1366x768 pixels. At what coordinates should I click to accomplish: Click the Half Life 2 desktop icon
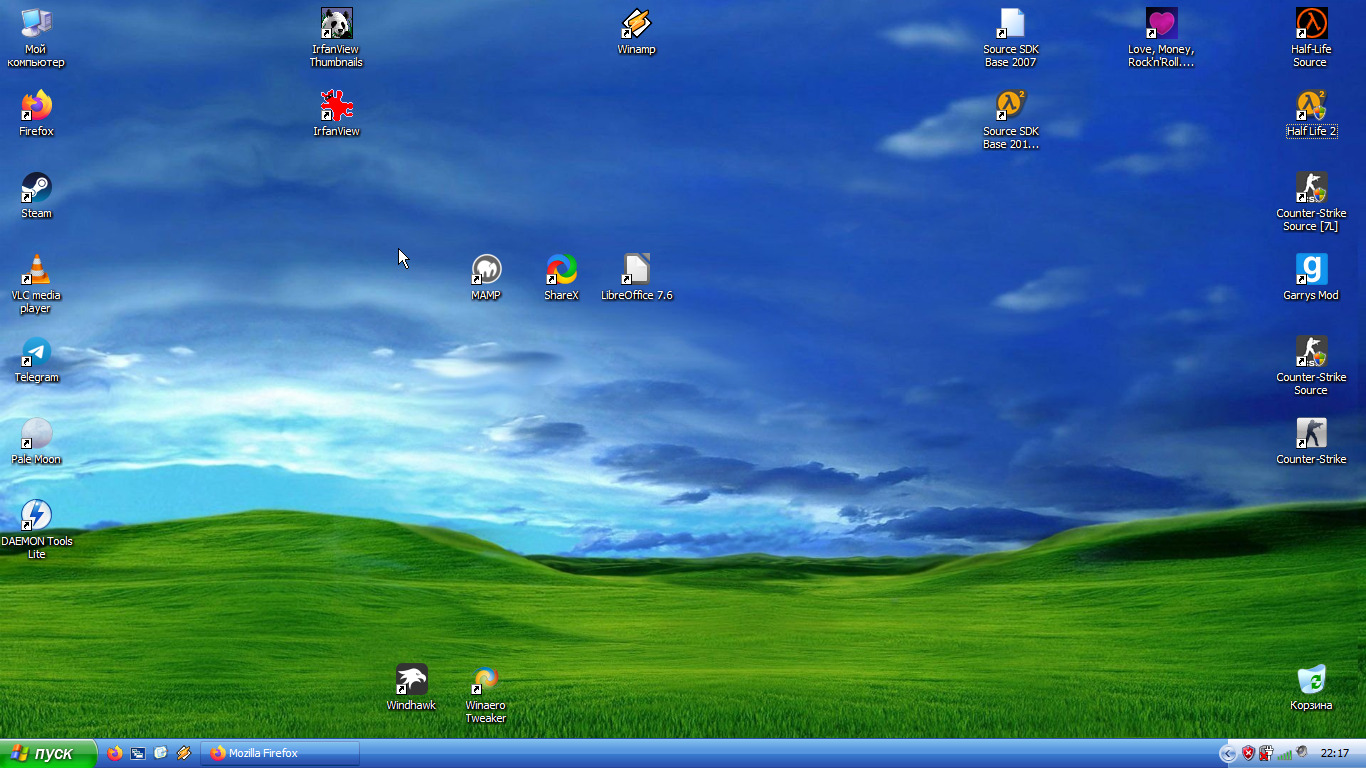coord(1311,106)
